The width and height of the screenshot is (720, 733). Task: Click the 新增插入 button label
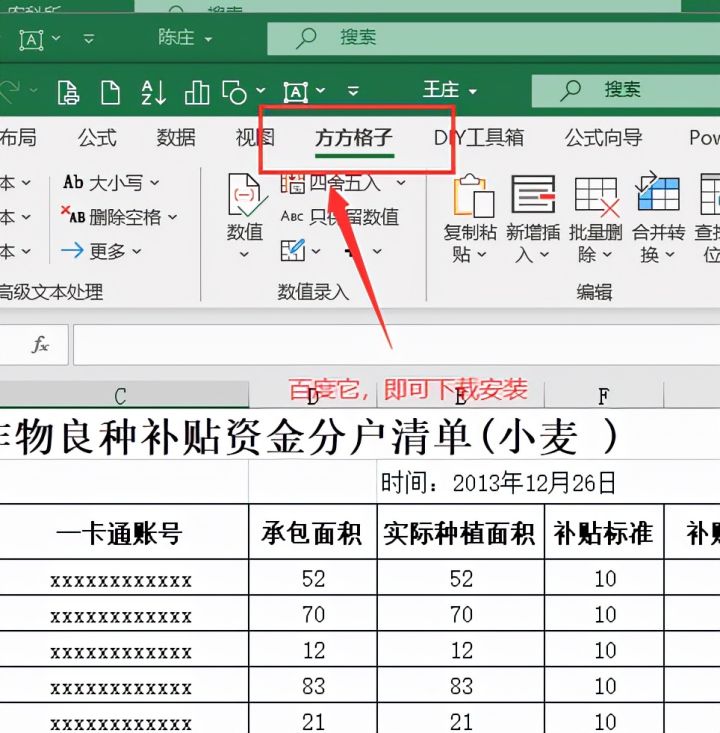533,243
